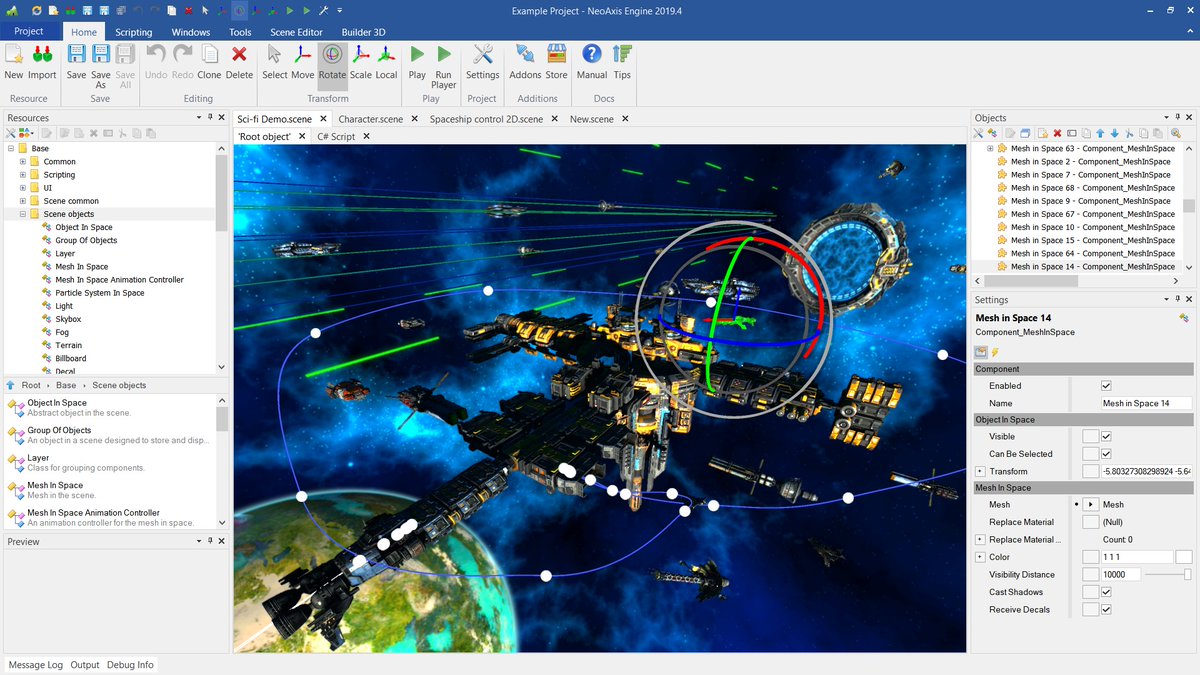This screenshot has height=675, width=1200.
Task: Toggle the Enabled checkbox
Action: pyautogui.click(x=1106, y=386)
